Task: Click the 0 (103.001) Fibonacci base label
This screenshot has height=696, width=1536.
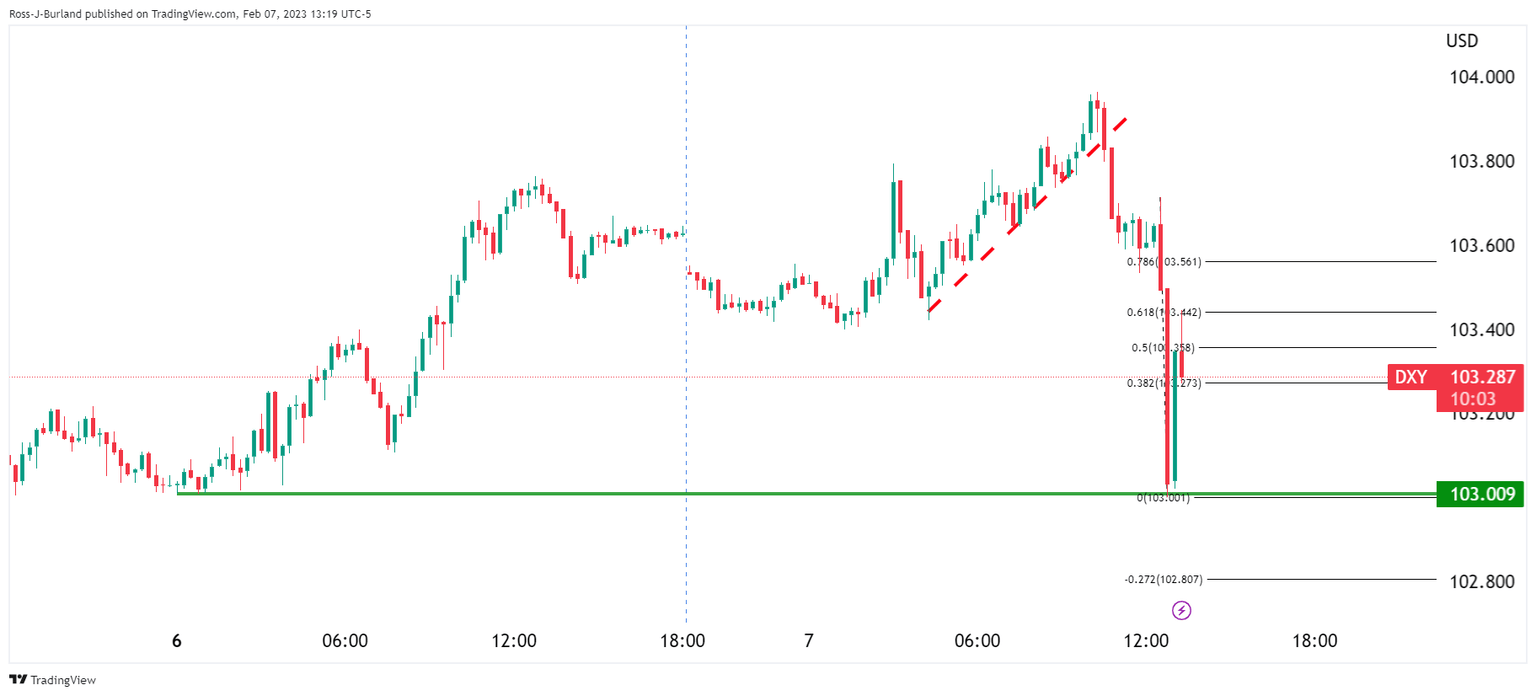Action: click(x=1162, y=497)
